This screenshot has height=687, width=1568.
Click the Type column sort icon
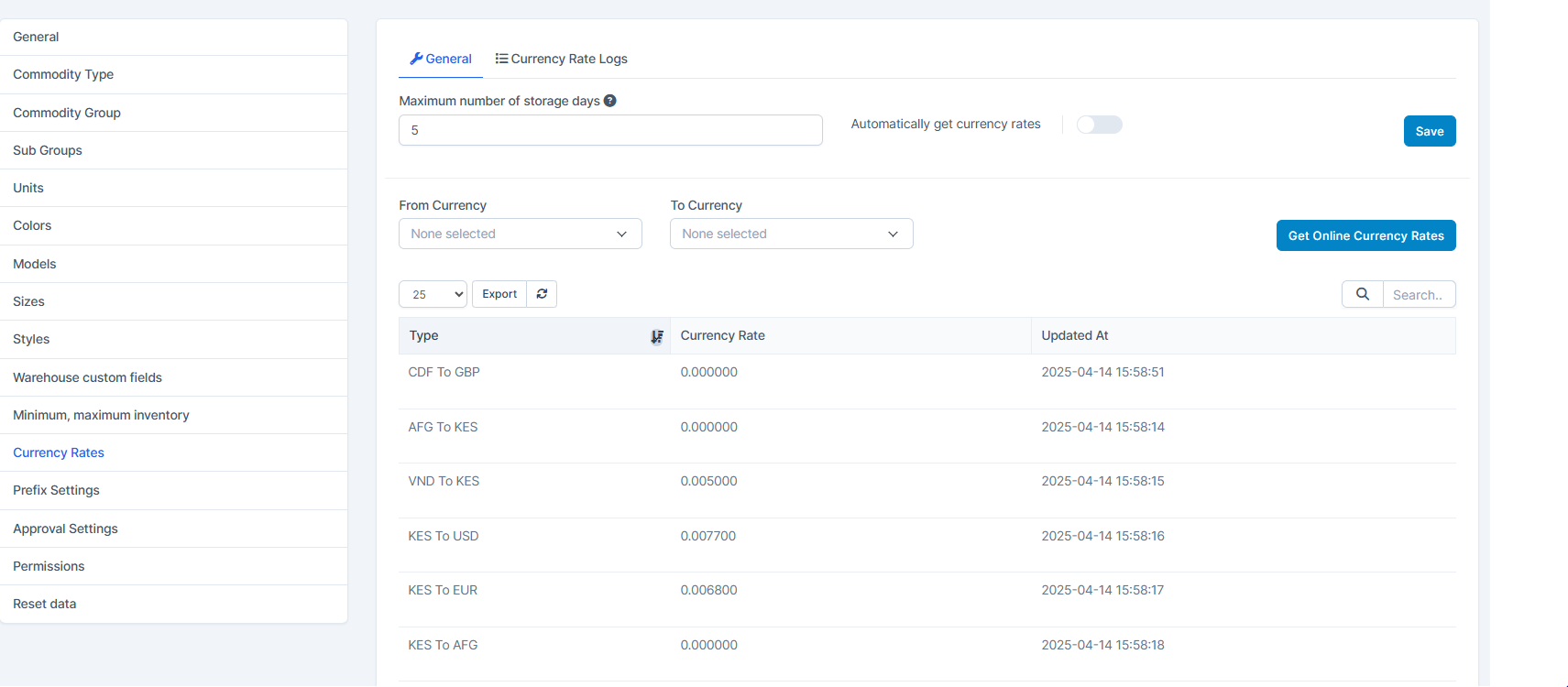pos(656,337)
